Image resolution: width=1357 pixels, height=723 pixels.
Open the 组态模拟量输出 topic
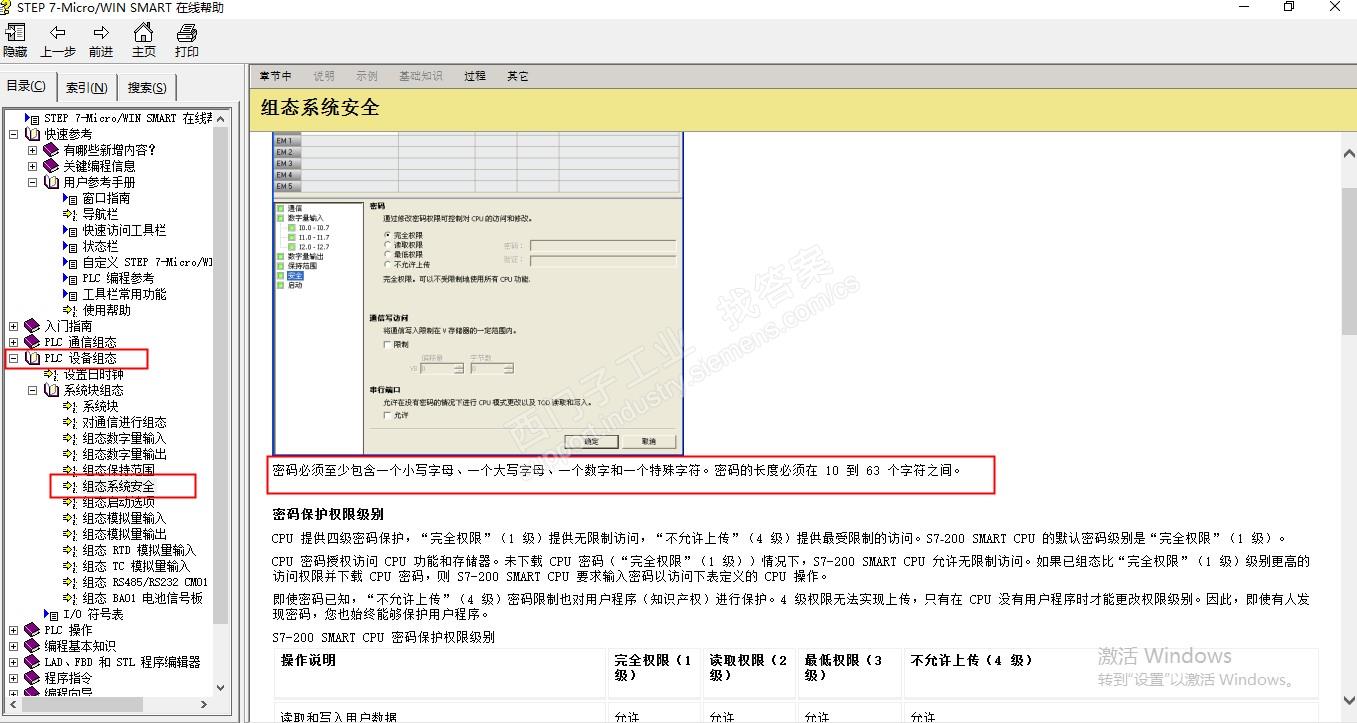click(124, 534)
